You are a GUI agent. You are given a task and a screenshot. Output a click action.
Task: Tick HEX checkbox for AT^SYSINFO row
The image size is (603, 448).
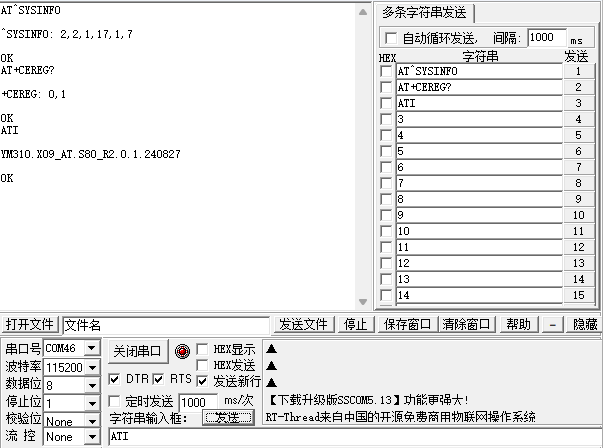pos(386,72)
